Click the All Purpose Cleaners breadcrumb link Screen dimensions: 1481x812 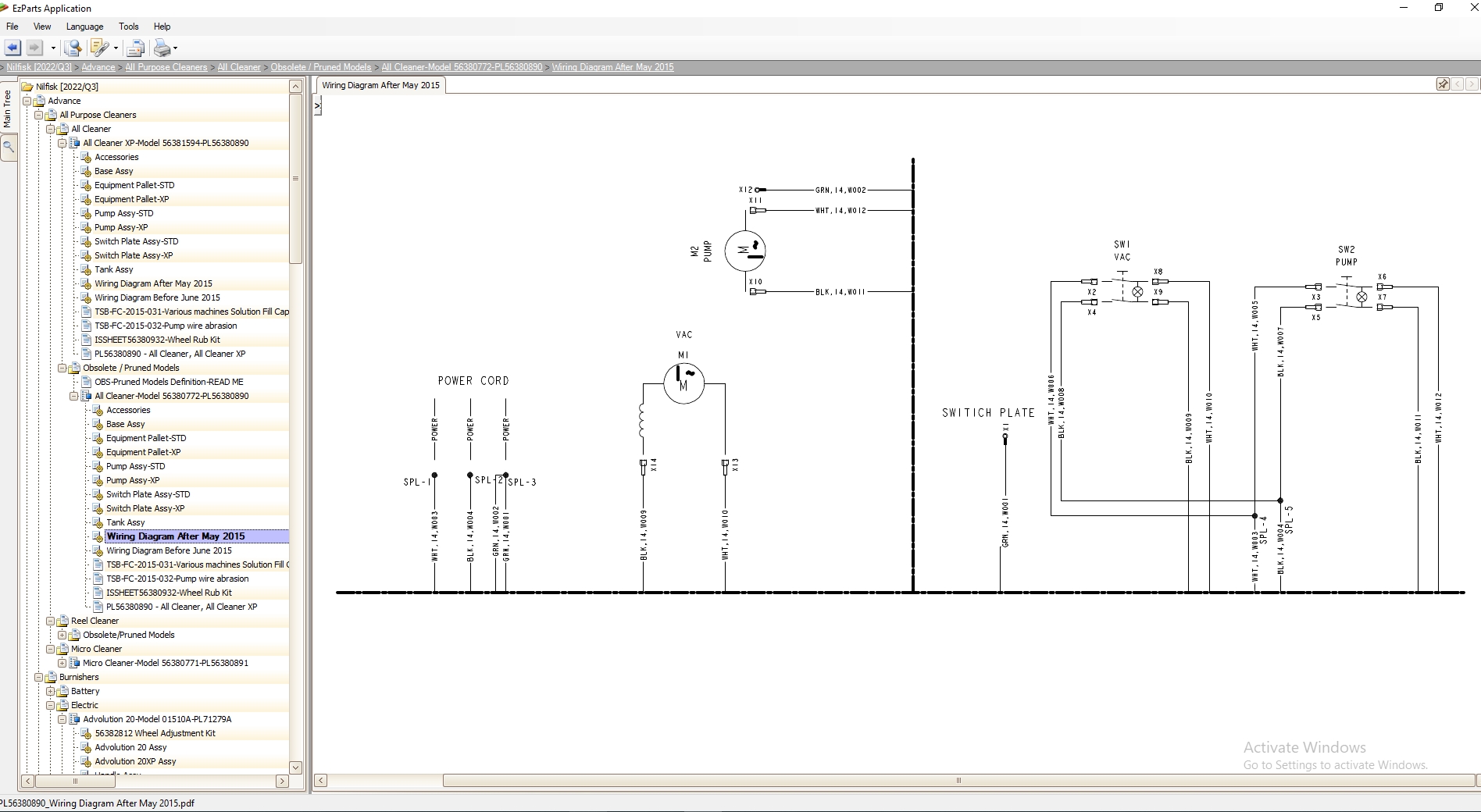[166, 67]
